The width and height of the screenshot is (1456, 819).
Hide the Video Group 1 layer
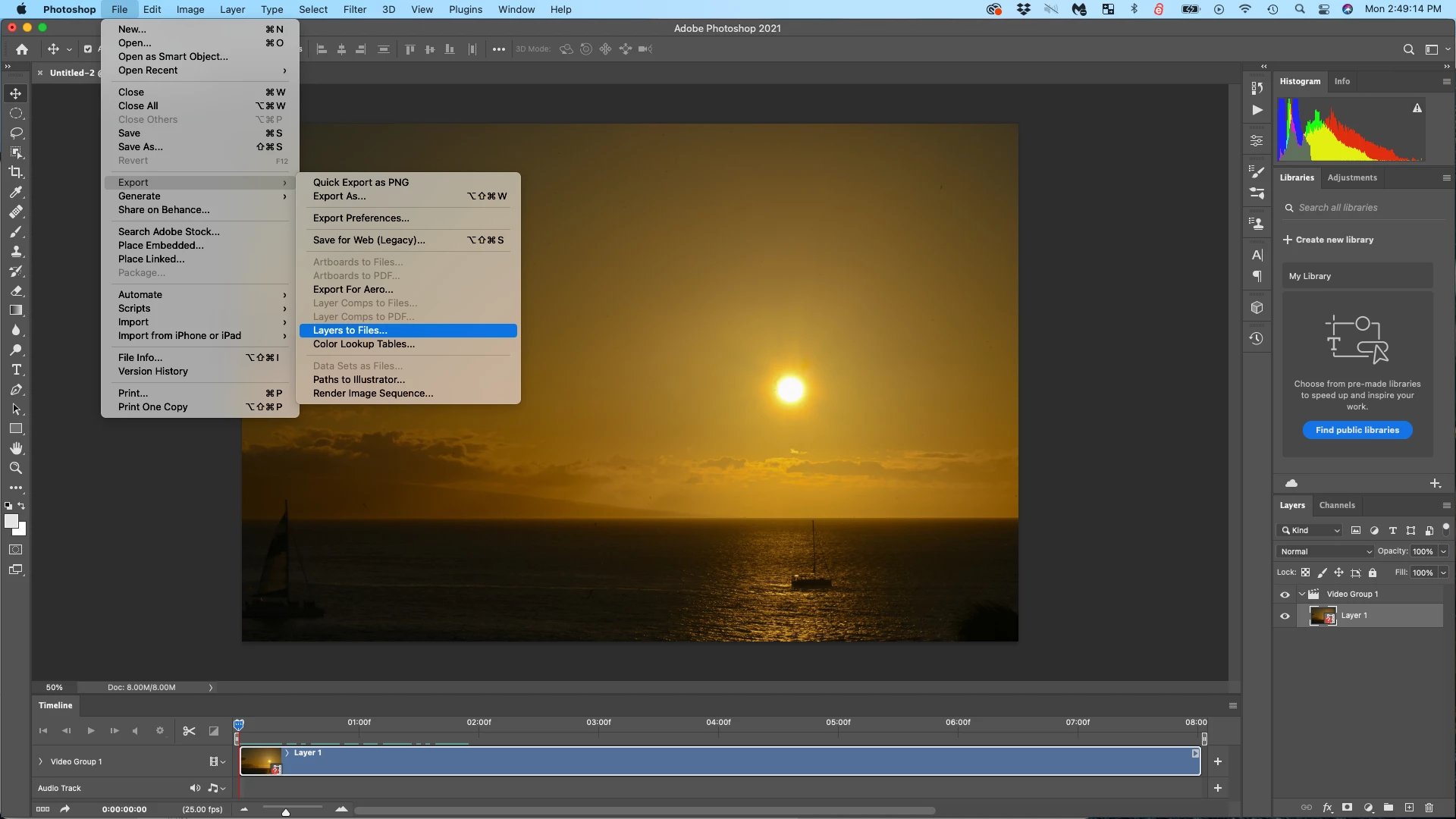tap(1285, 595)
